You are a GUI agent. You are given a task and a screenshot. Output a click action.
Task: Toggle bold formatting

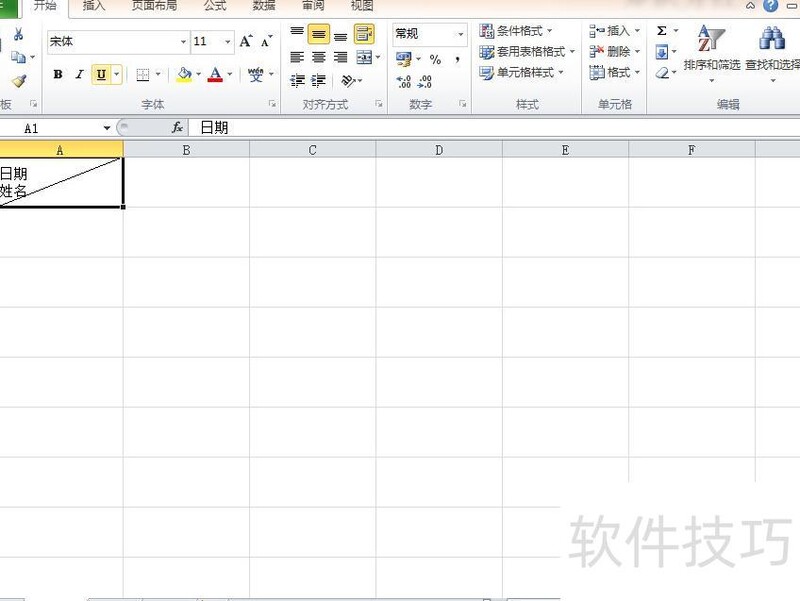coord(58,74)
